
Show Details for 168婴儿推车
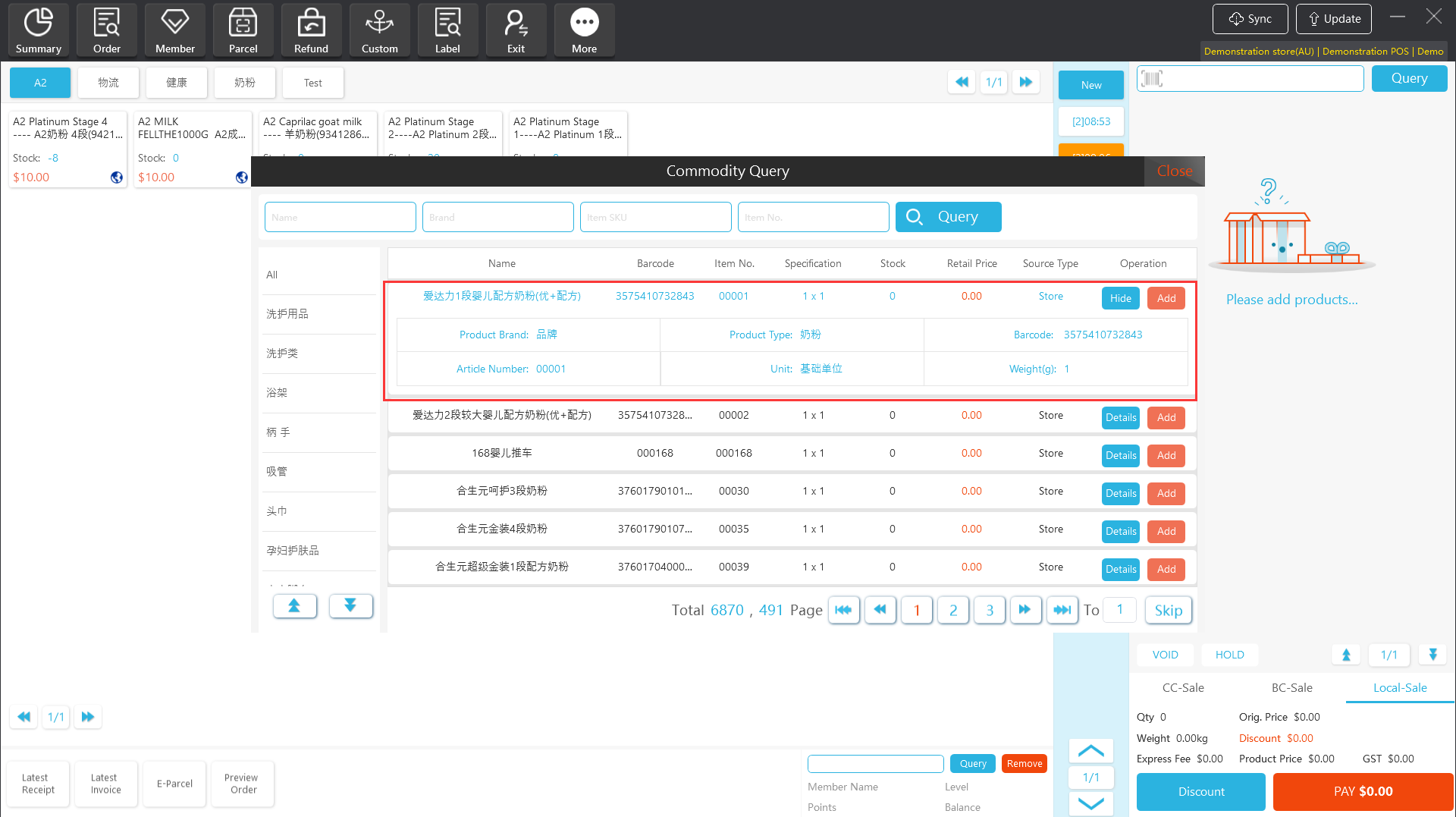point(1120,455)
